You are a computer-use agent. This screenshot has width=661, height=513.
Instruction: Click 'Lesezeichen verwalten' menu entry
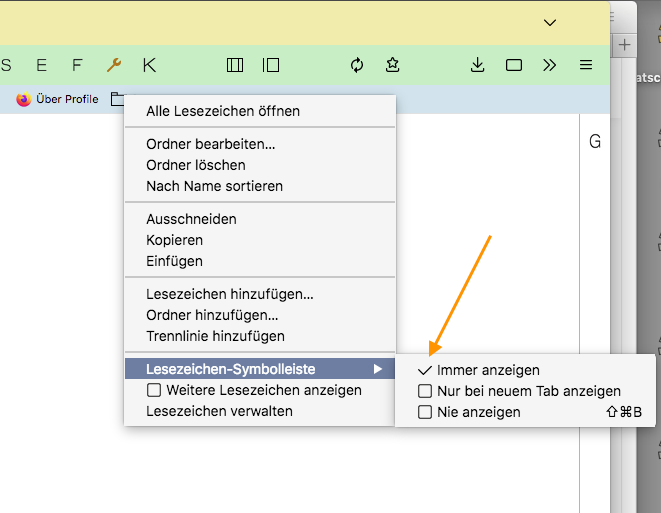(219, 411)
